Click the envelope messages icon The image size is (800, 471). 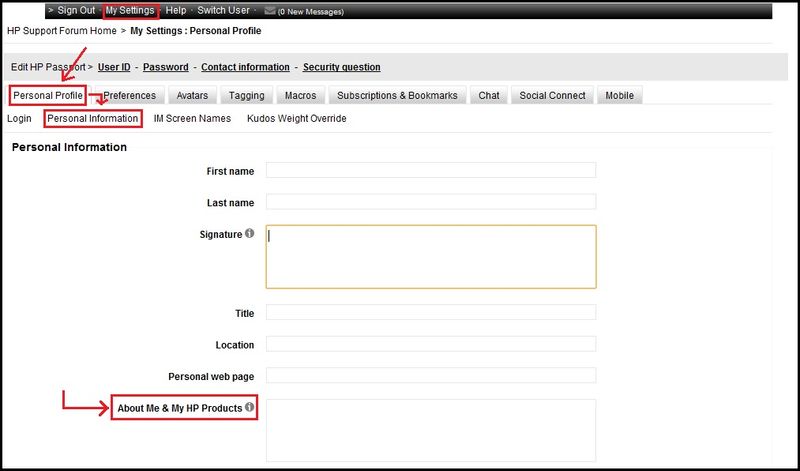pyautogui.click(x=270, y=11)
